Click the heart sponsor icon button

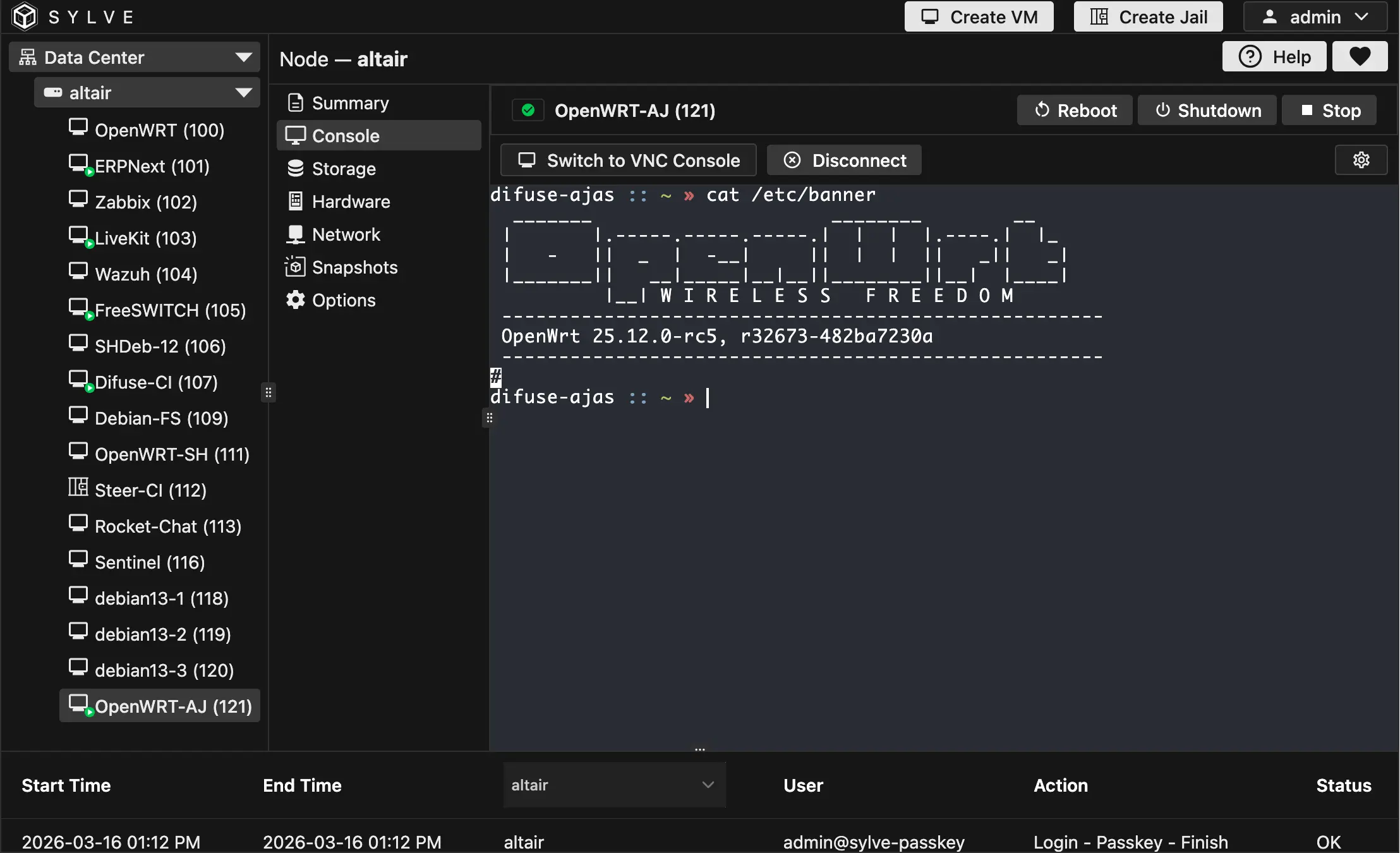[1360, 57]
